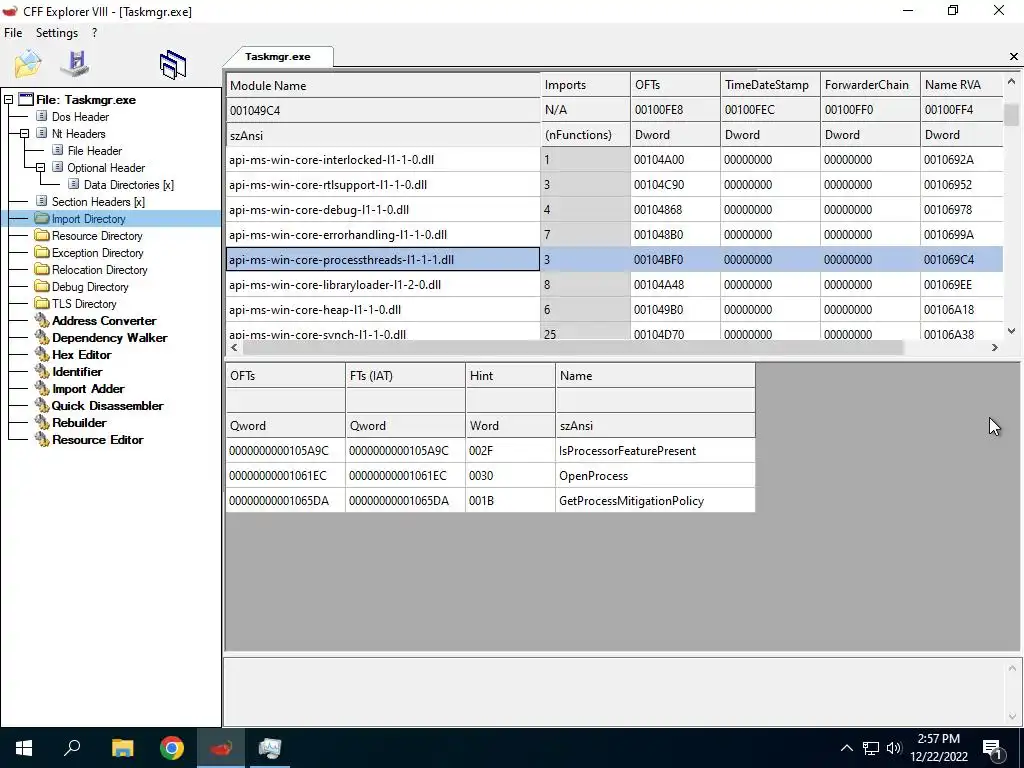Click the FTs (IAT) column header

406,376
